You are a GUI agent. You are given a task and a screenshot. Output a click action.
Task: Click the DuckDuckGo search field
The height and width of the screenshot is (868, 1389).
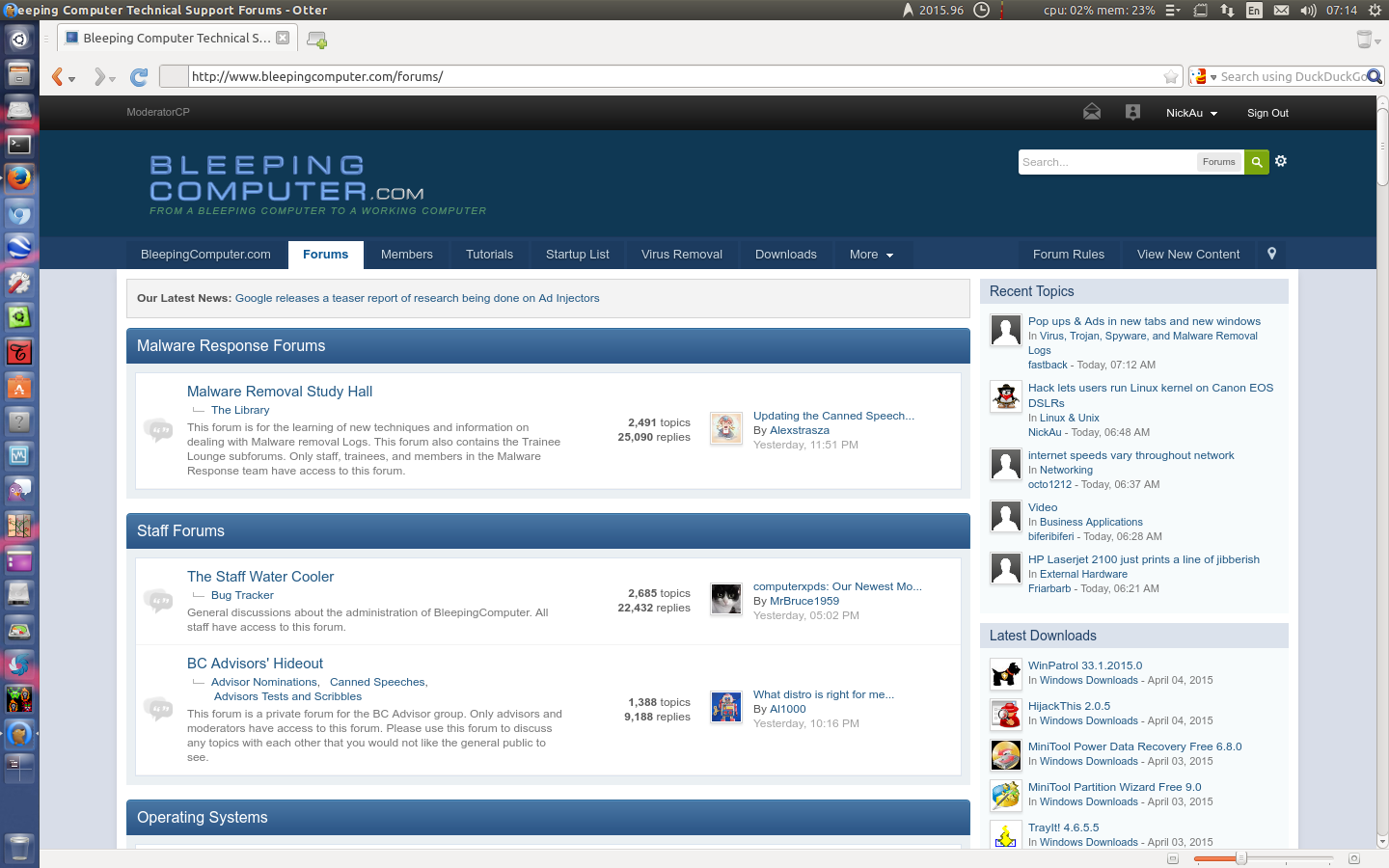pos(1293,77)
